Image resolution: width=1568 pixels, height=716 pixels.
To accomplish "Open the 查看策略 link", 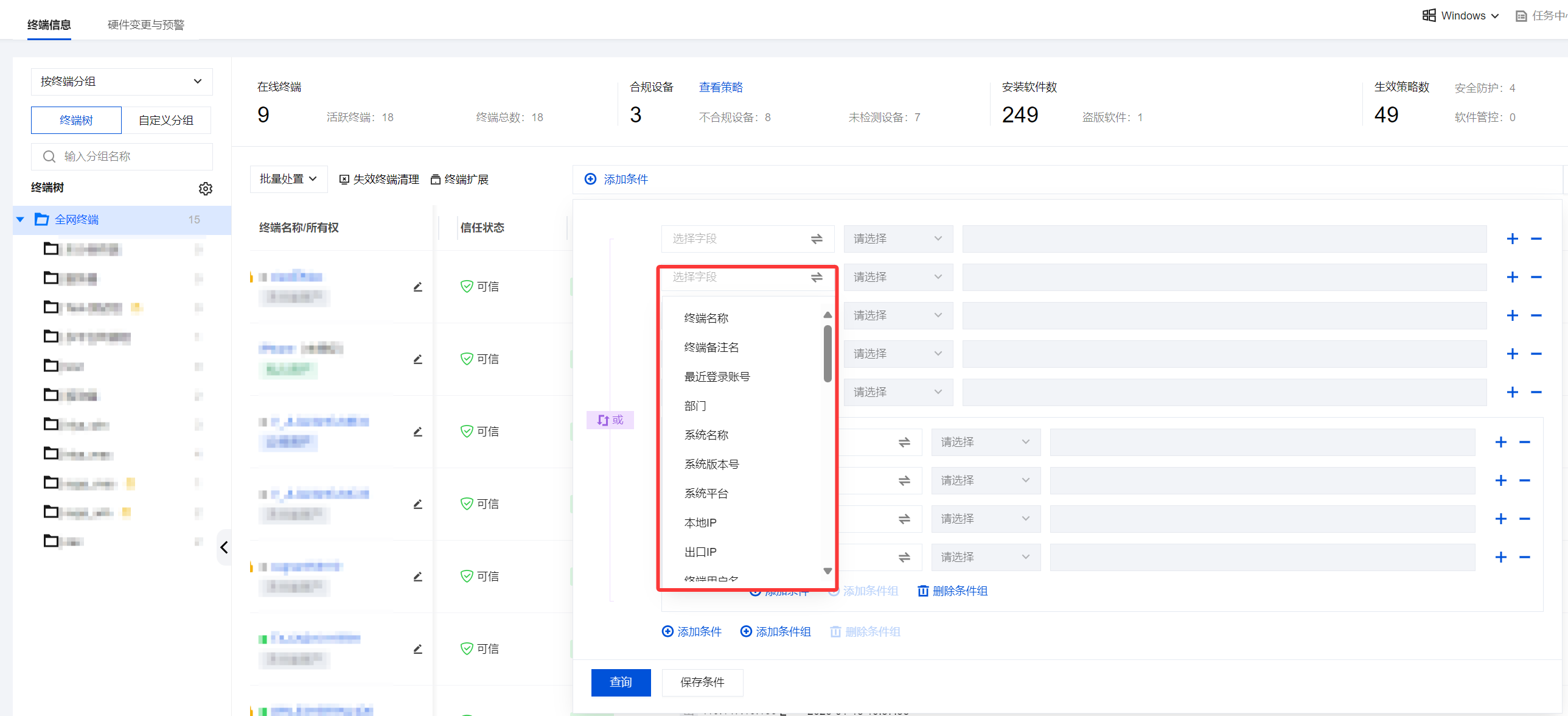I will click(720, 87).
